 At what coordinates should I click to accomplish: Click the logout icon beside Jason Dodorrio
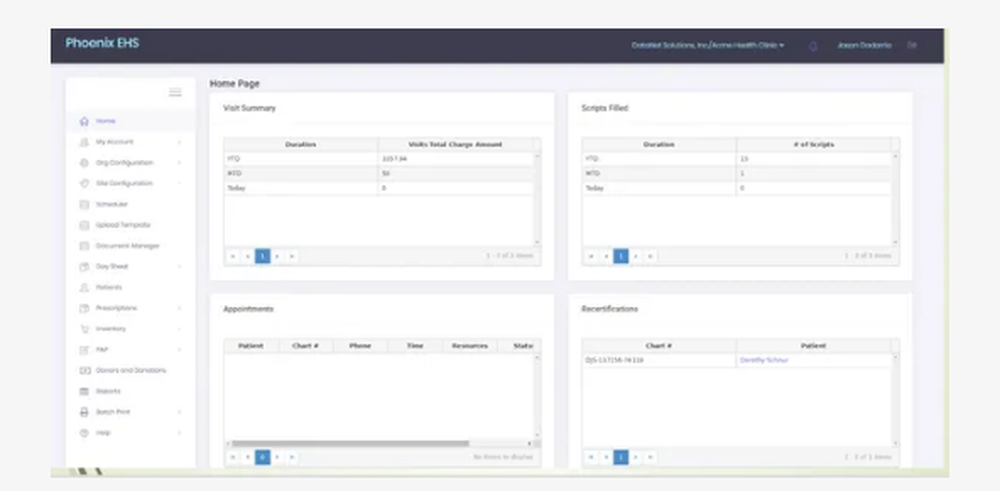tap(913, 45)
